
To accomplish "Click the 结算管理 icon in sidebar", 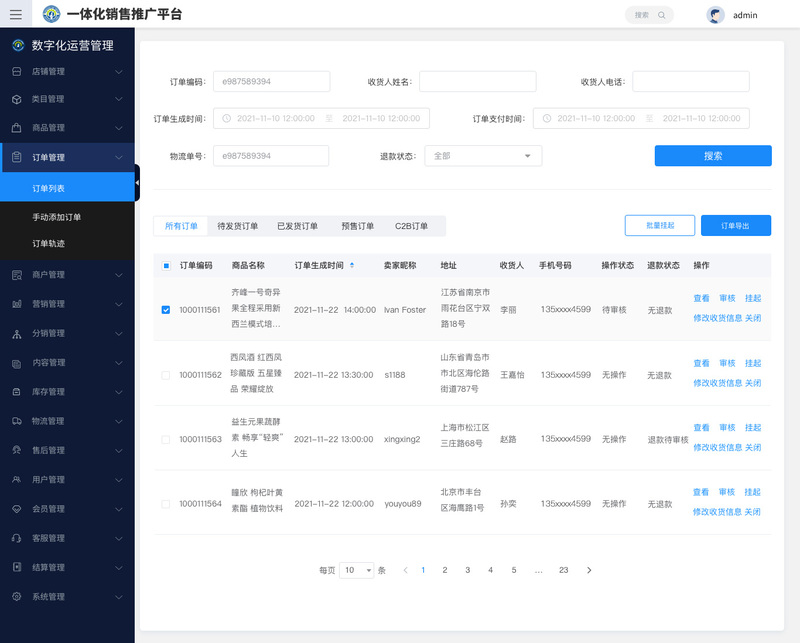I will [16, 567].
